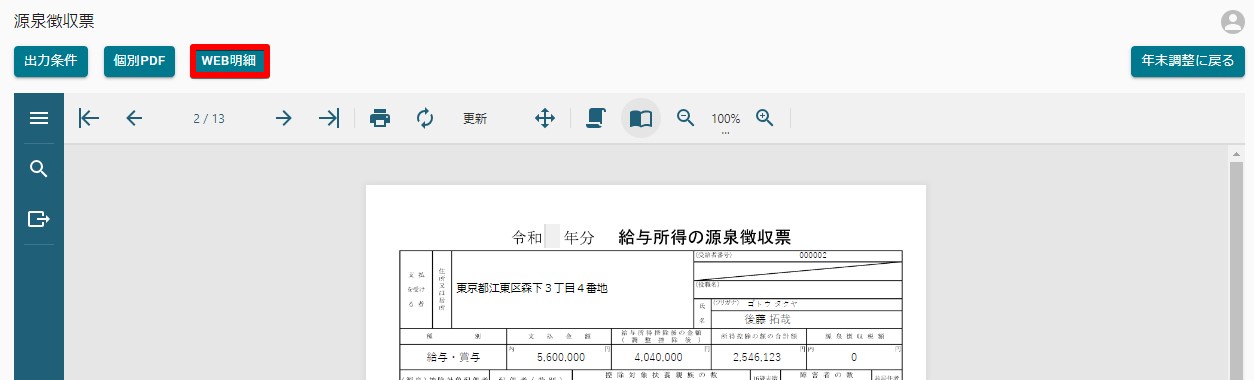The image size is (1254, 380).
Task: Toggle the page view book icon
Action: [641, 118]
